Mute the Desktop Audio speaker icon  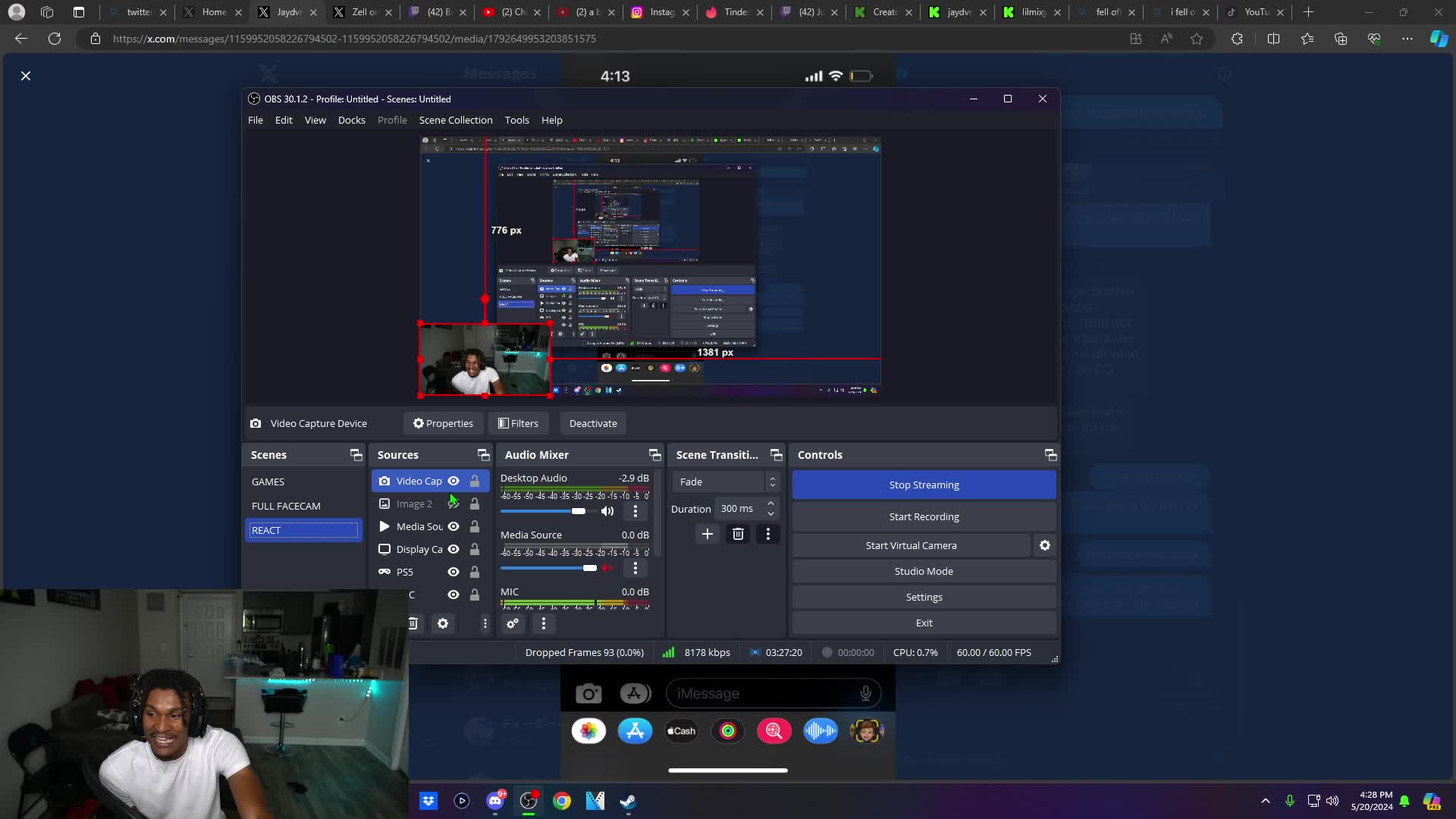(607, 511)
